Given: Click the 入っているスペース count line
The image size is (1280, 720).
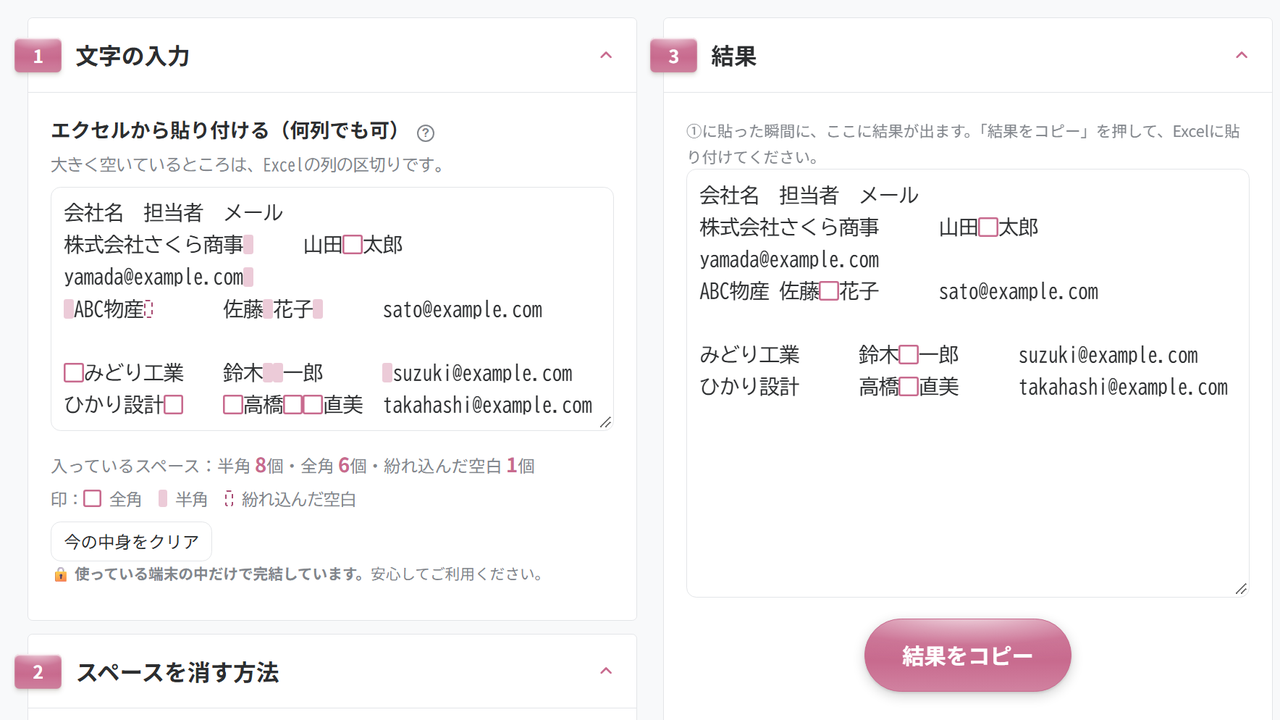Looking at the screenshot, I should point(293,466).
